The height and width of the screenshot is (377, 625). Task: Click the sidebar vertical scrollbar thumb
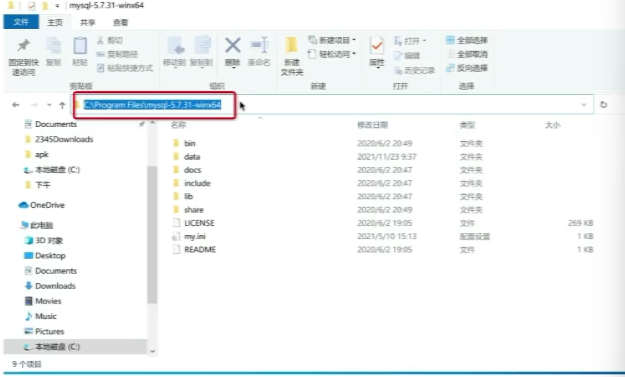coord(152,235)
